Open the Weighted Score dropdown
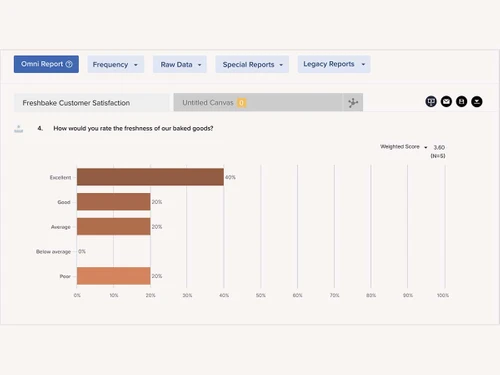 click(404, 147)
